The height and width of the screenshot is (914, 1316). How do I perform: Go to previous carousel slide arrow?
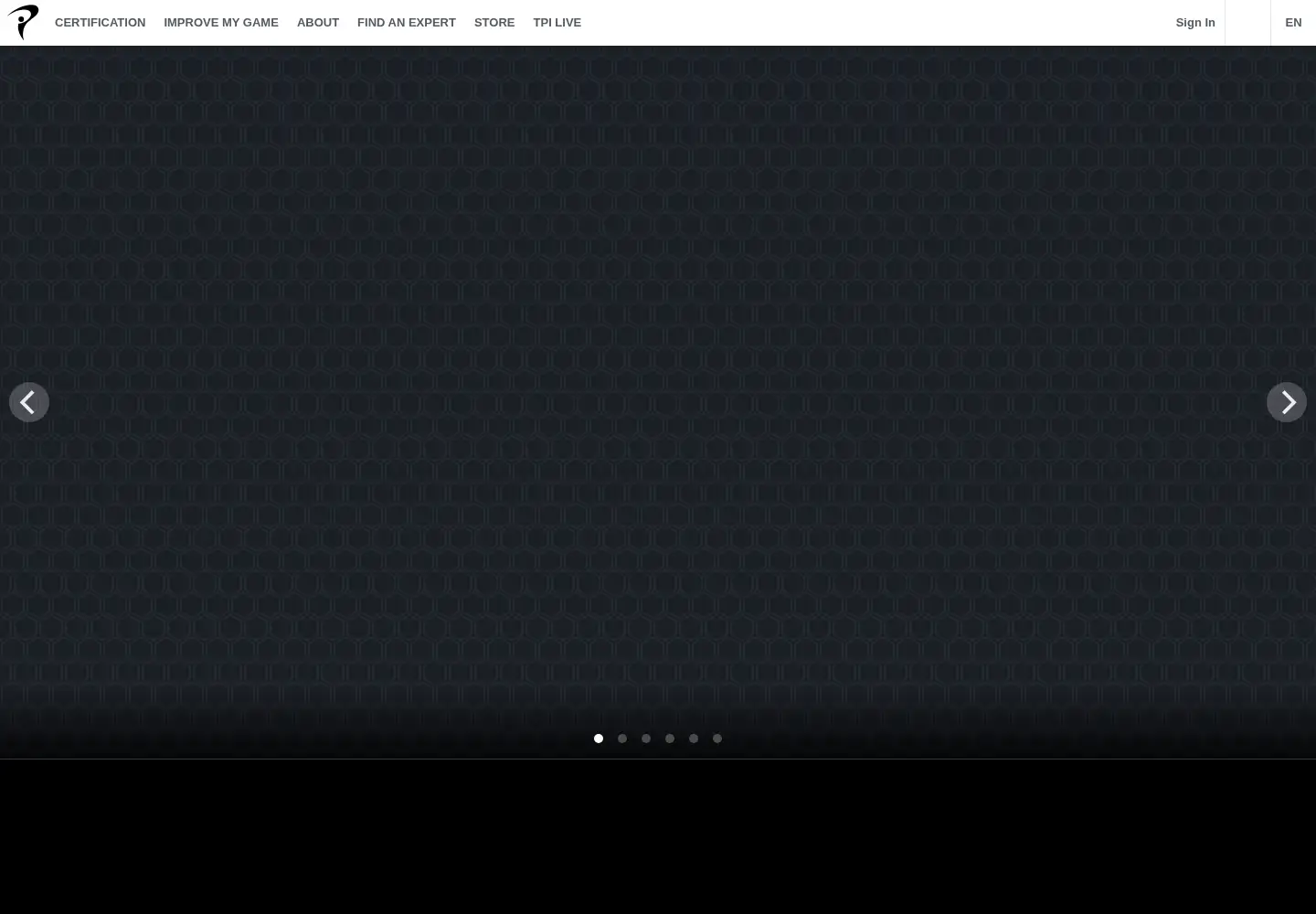[x=29, y=402]
